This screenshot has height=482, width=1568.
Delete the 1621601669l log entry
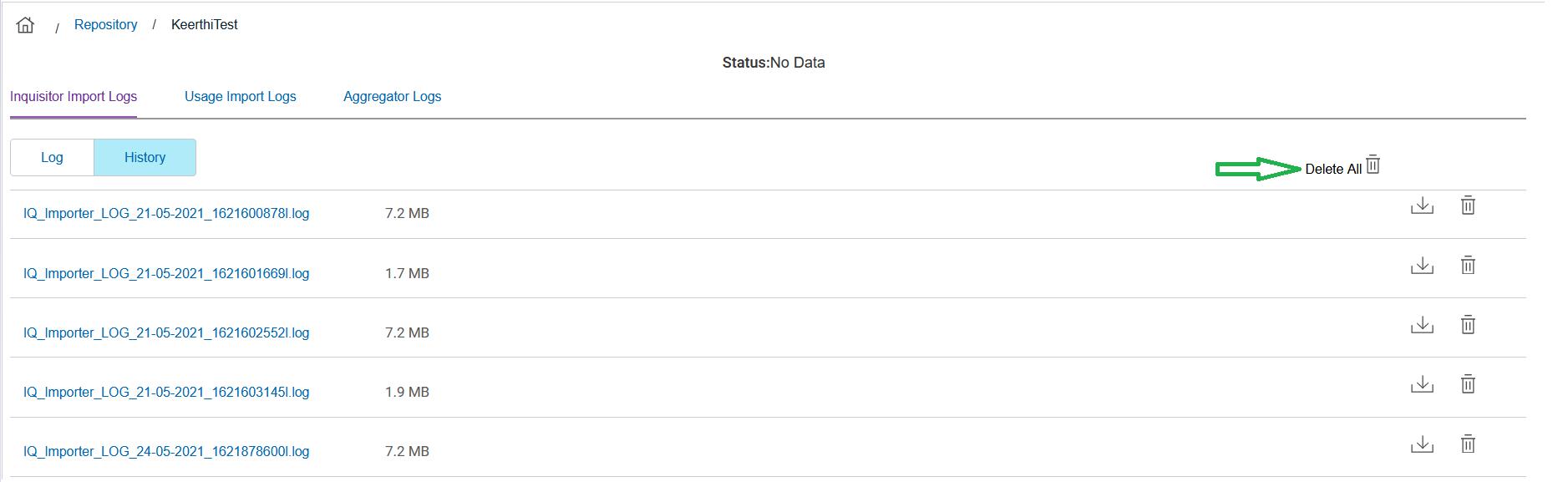coord(1468,266)
